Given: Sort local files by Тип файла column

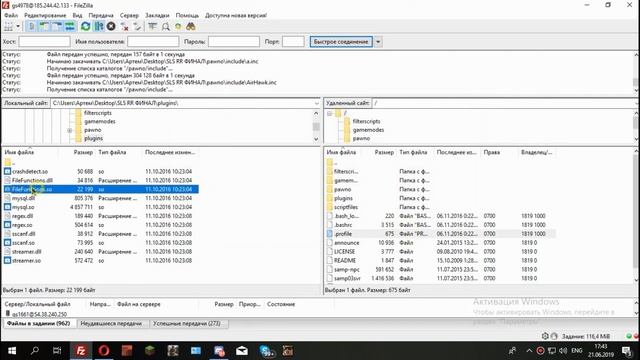Looking at the screenshot, I should (x=112, y=152).
